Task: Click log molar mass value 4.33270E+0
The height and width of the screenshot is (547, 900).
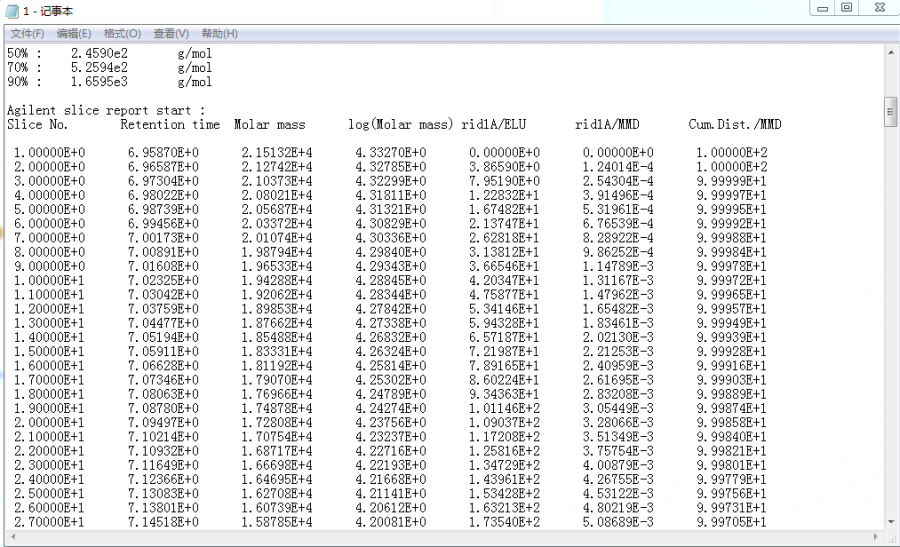Action: (x=390, y=153)
